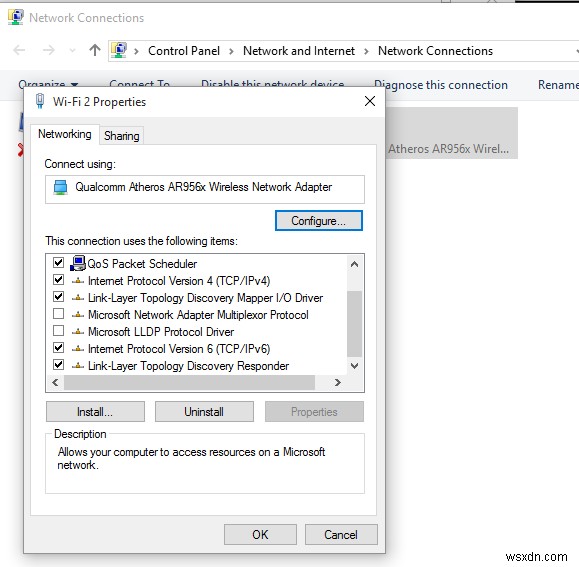
Task: Open the recent locations dropdown arrow
Action: tap(72, 51)
